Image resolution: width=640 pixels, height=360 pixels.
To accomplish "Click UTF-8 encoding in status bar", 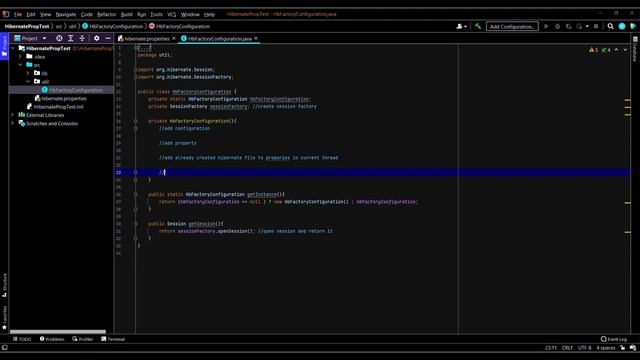I will click(584, 348).
